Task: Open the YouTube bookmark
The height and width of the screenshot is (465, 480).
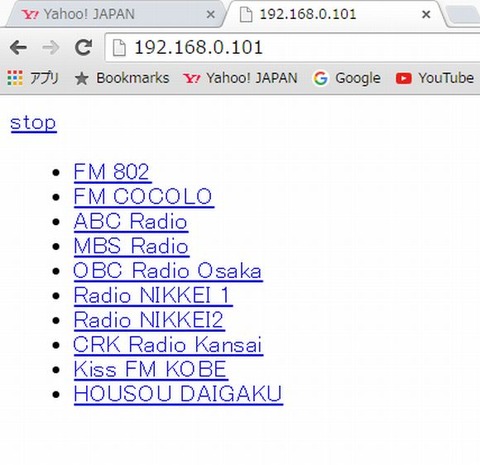Action: click(x=435, y=78)
